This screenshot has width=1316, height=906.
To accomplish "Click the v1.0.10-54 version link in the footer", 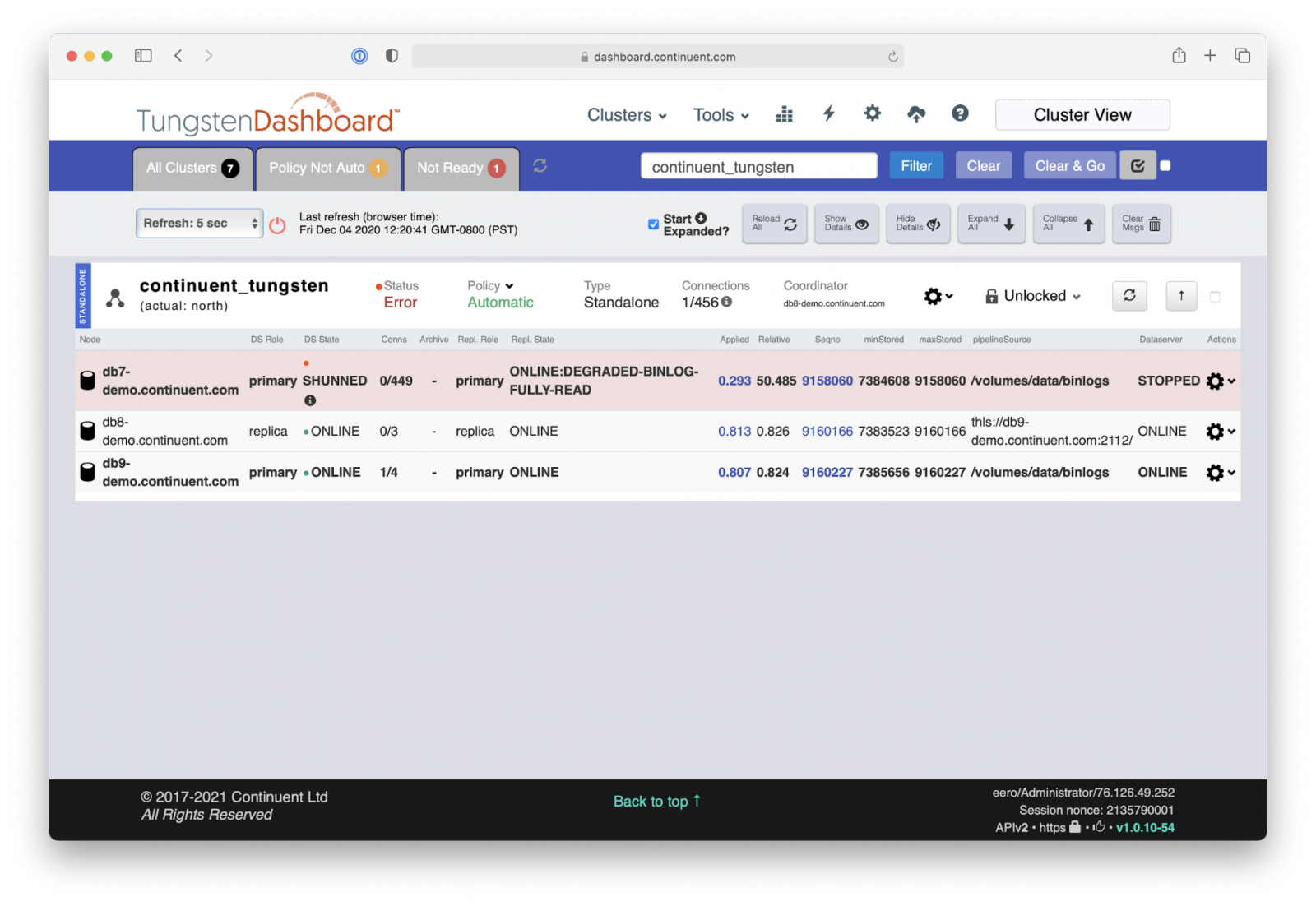I will [1145, 828].
